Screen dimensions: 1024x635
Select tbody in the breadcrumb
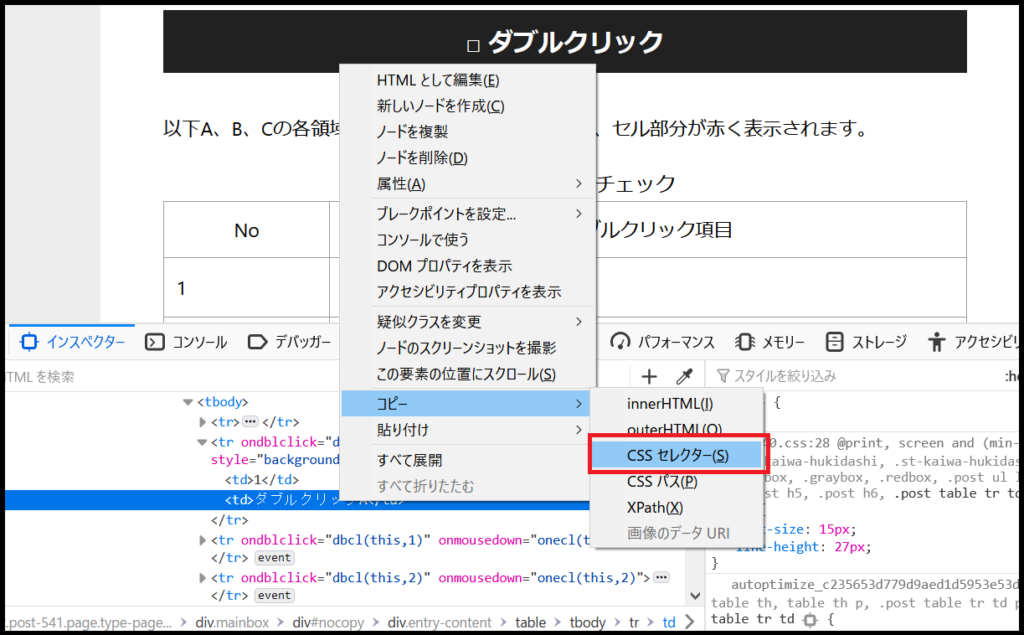(x=588, y=623)
